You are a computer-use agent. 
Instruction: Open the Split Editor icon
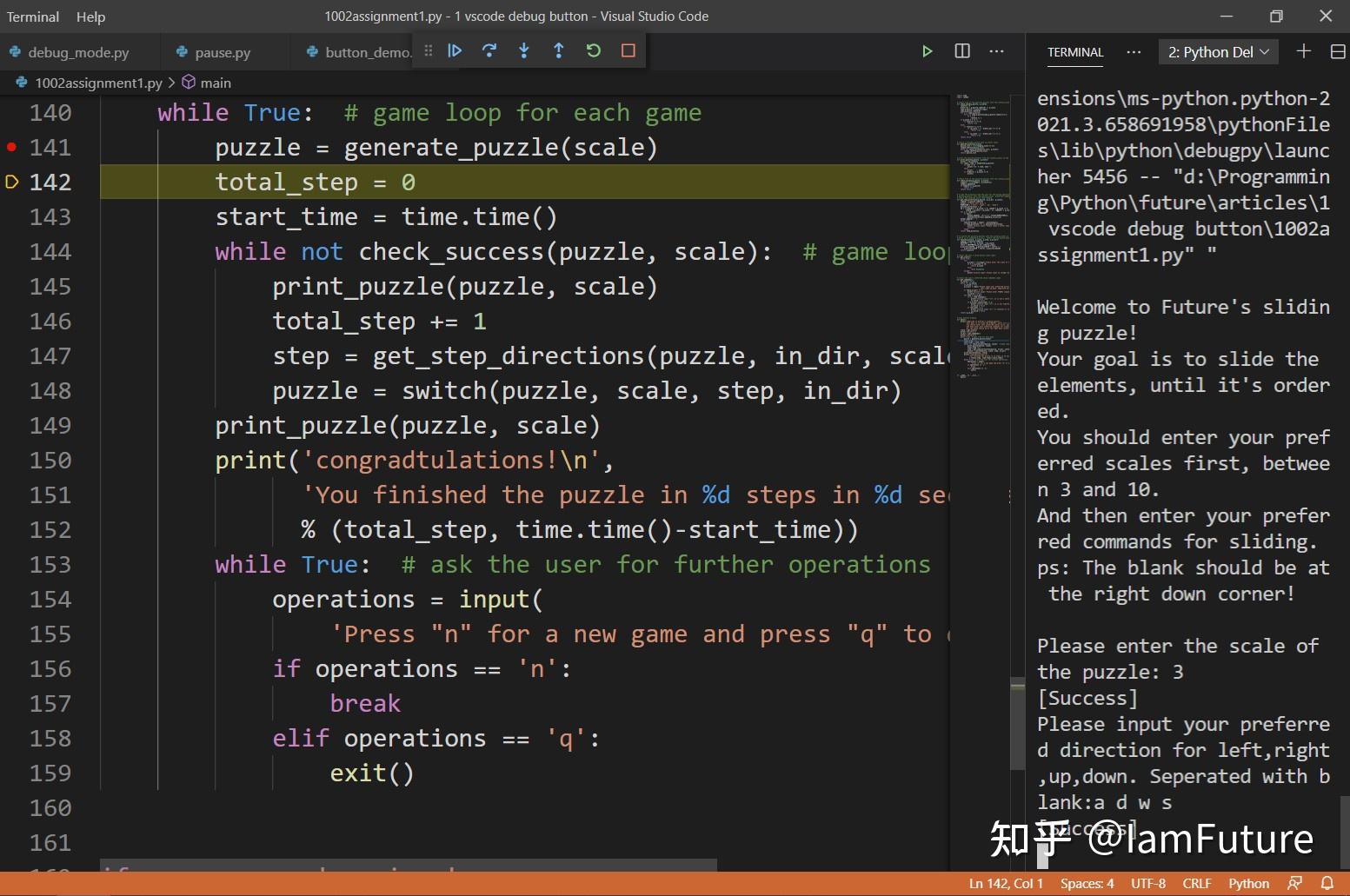[x=961, y=50]
